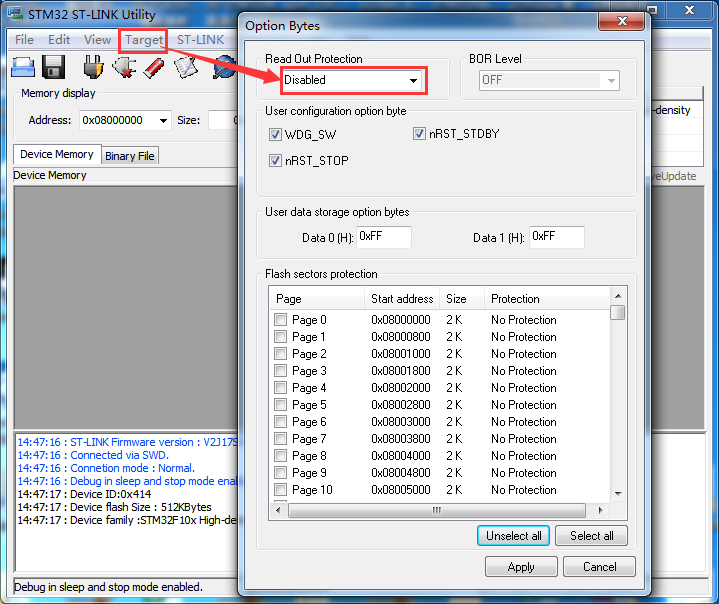Click the sector list scroll right arrow

tap(600, 510)
